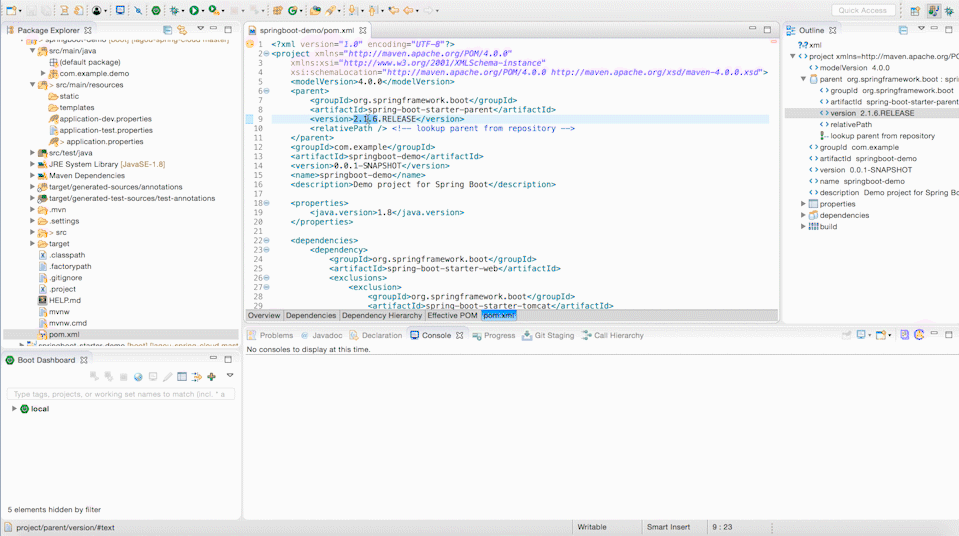Viewport: 959px width, 536px height.
Task: Open browser globe icon in Boot Dashboard
Action: [x=138, y=377]
